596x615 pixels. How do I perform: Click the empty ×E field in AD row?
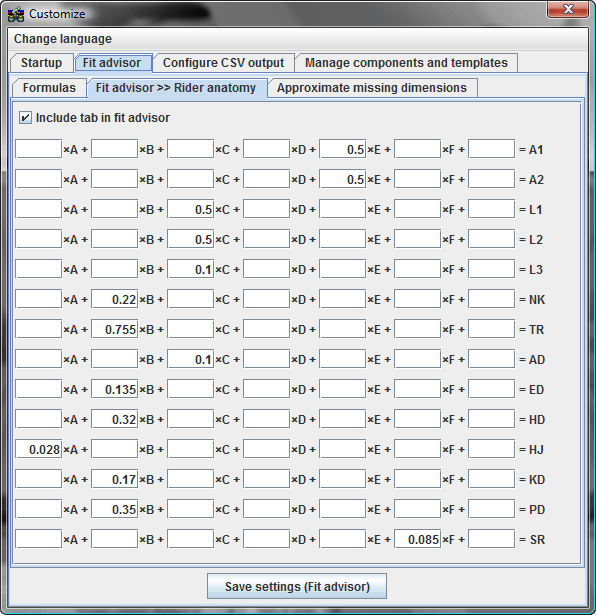coord(342,359)
